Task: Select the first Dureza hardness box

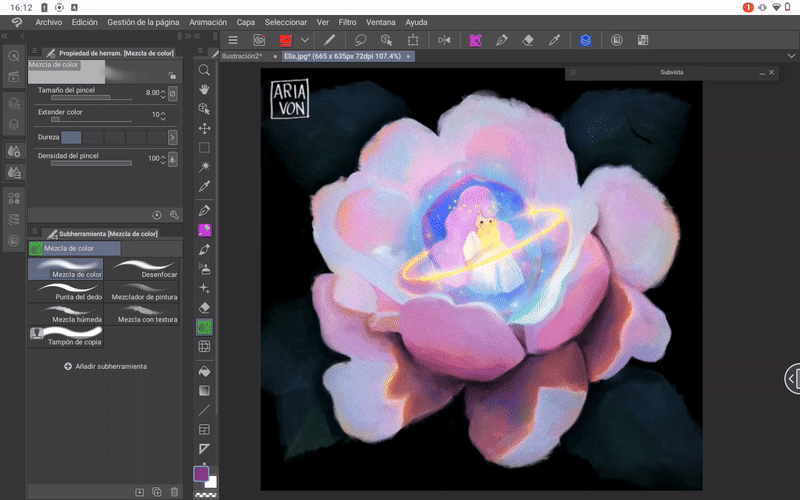Action: (71, 137)
